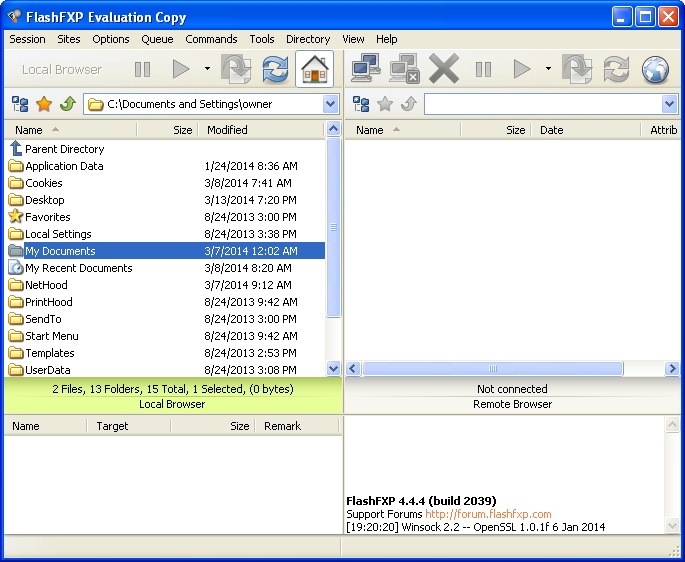Click the local pane transfer queue icon

(x=236, y=69)
